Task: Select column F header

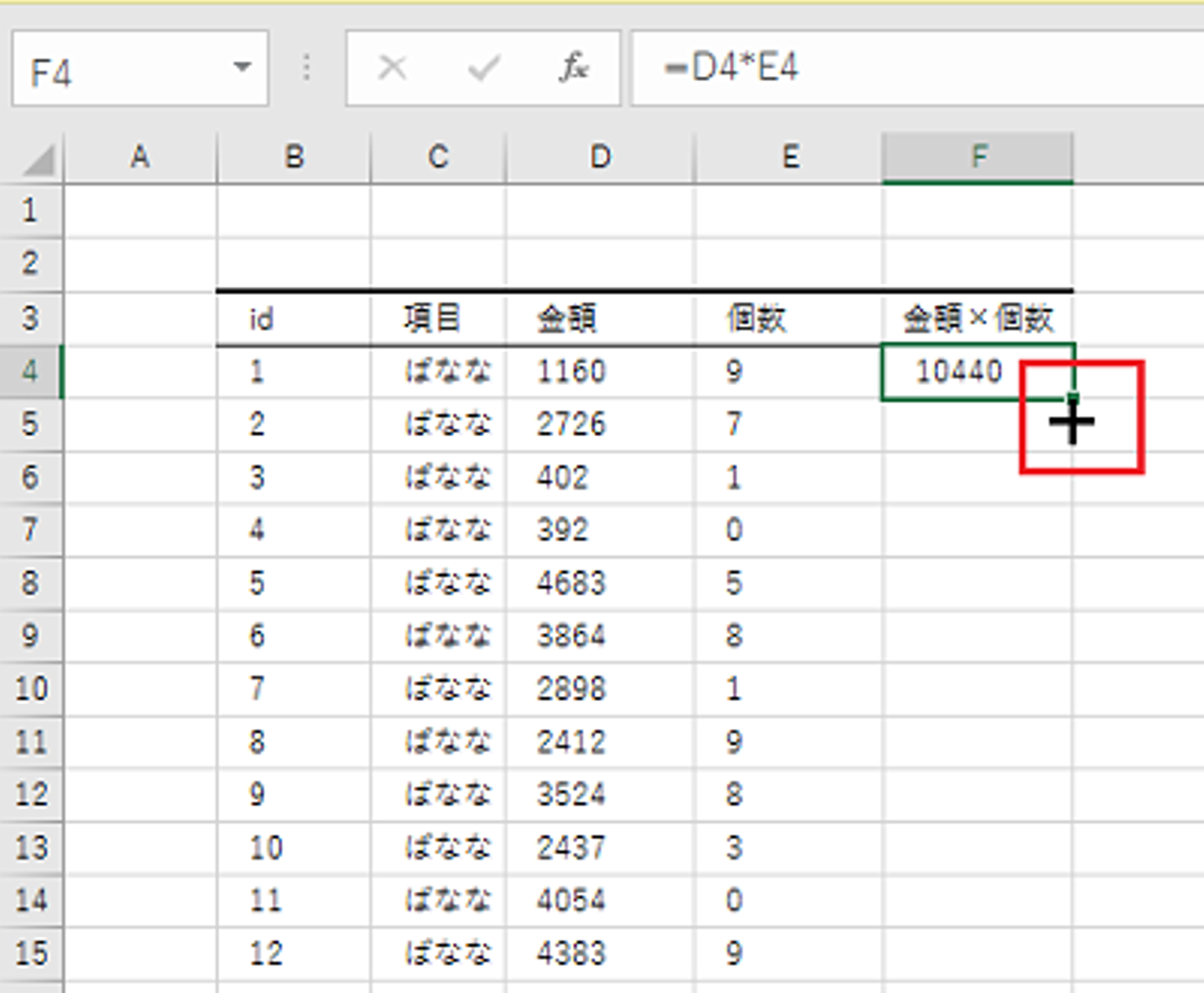Action: coord(977,157)
